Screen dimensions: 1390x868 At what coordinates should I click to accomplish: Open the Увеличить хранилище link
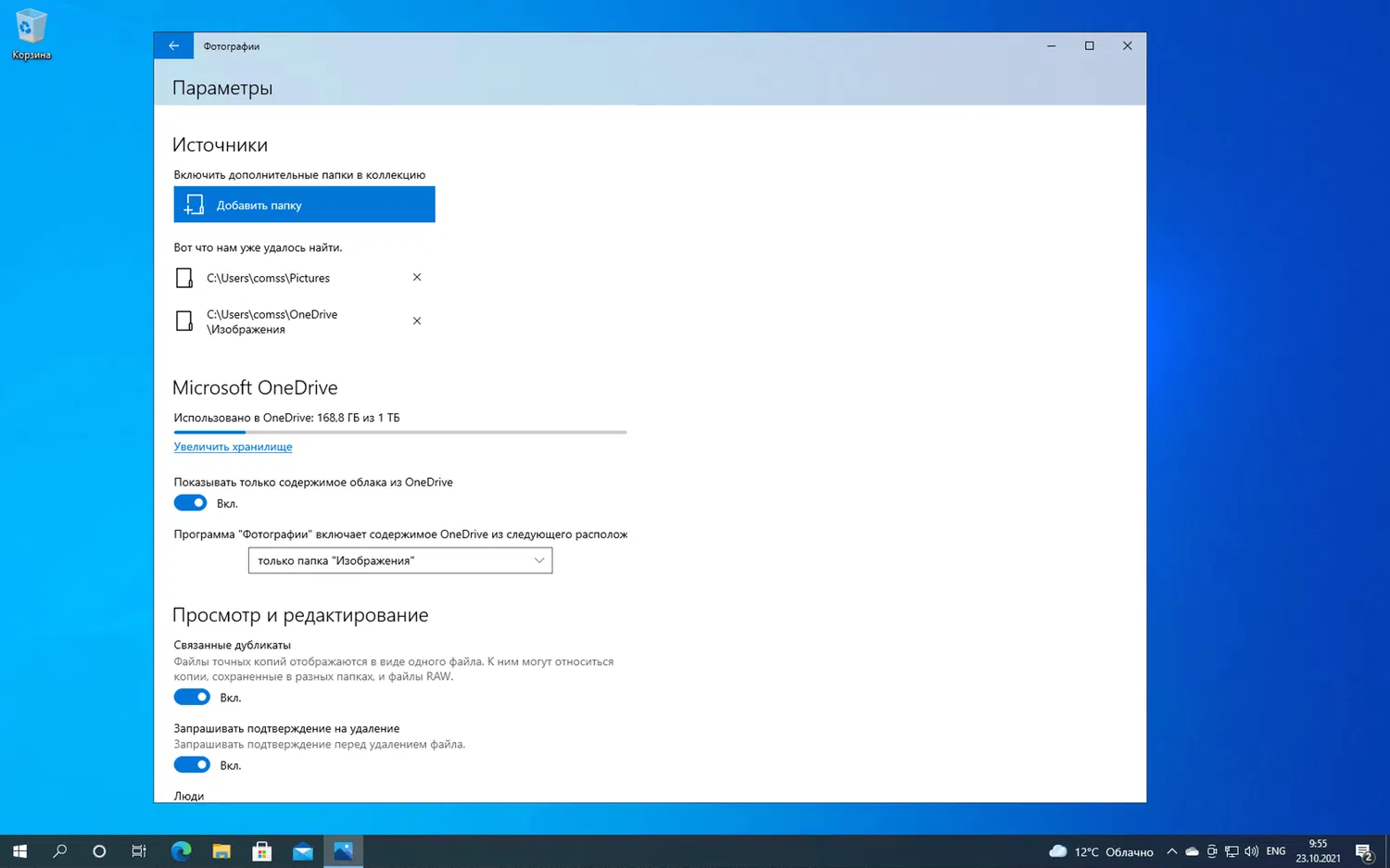233,447
